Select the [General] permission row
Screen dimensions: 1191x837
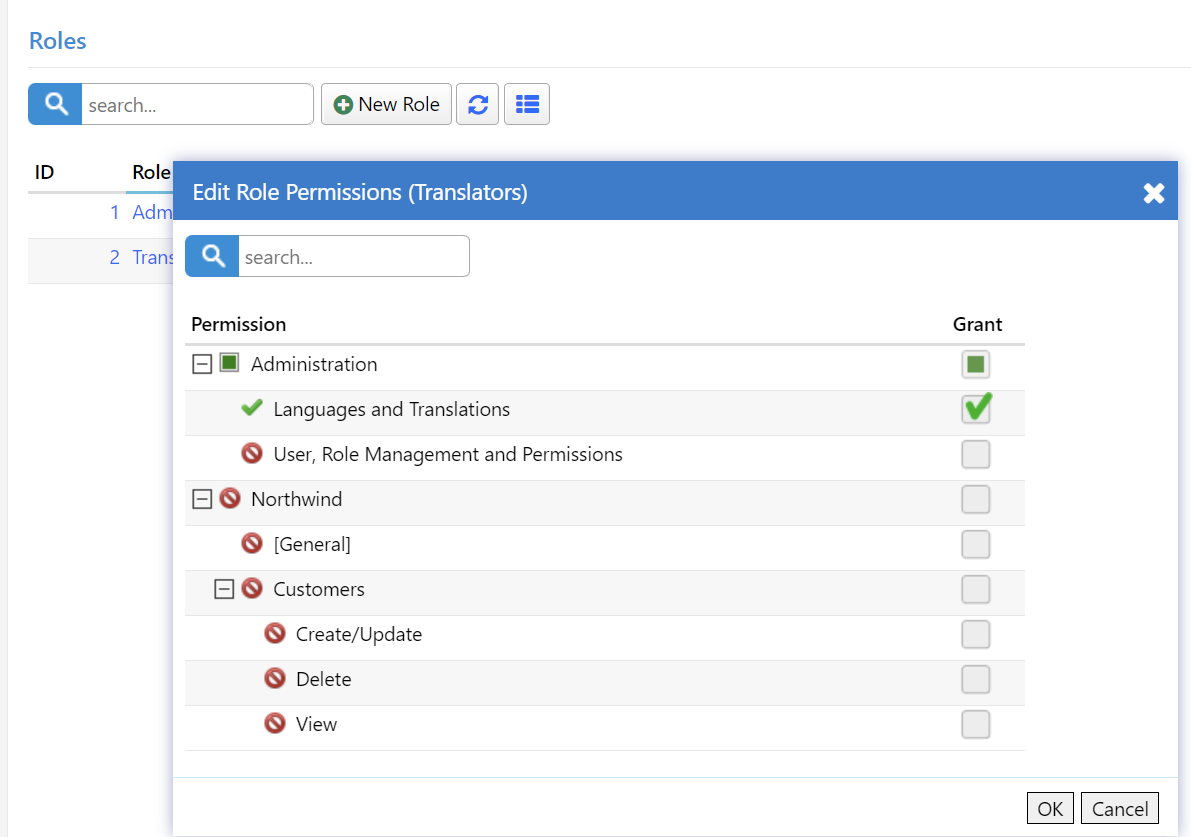[312, 544]
